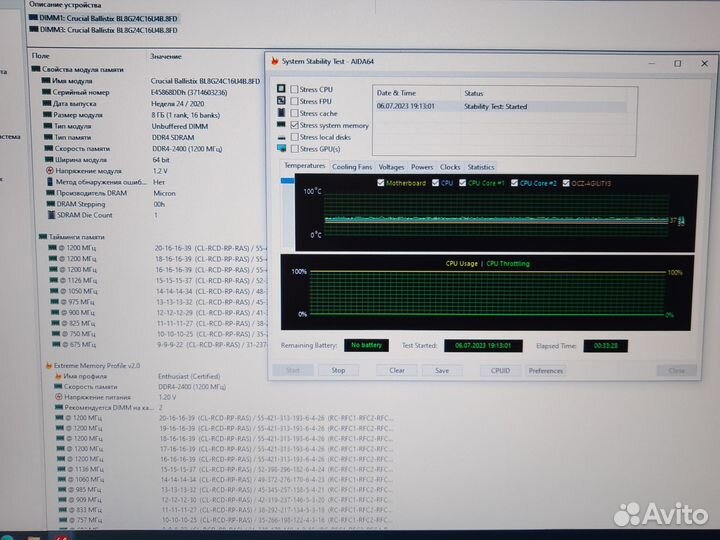
Task: Click the memory icon beside Stress system memory
Action: click(281, 124)
